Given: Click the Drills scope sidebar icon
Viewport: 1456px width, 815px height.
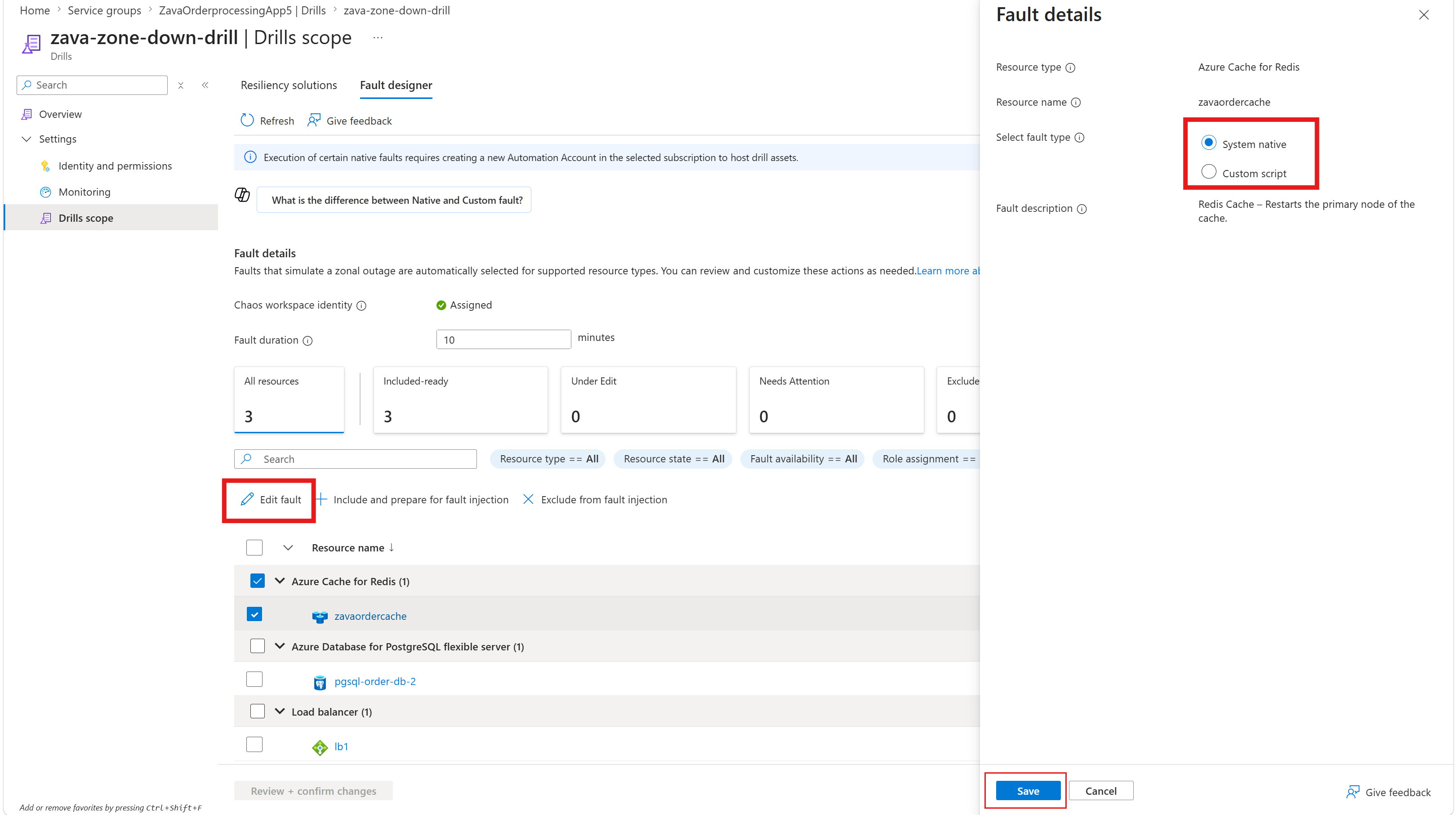Looking at the screenshot, I should click(45, 218).
